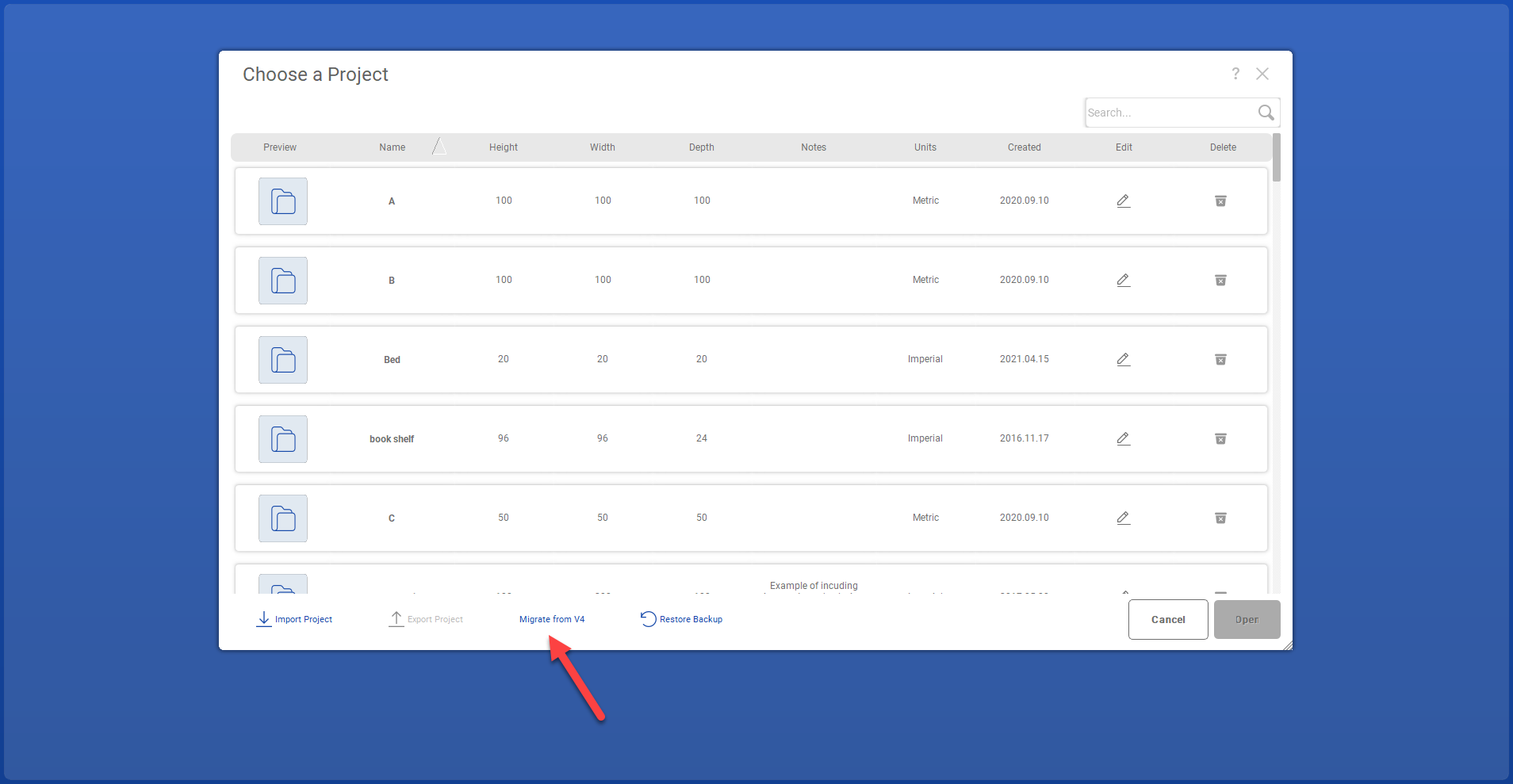This screenshot has height=784, width=1513.
Task: Click the search magnifier icon
Action: tap(1266, 113)
